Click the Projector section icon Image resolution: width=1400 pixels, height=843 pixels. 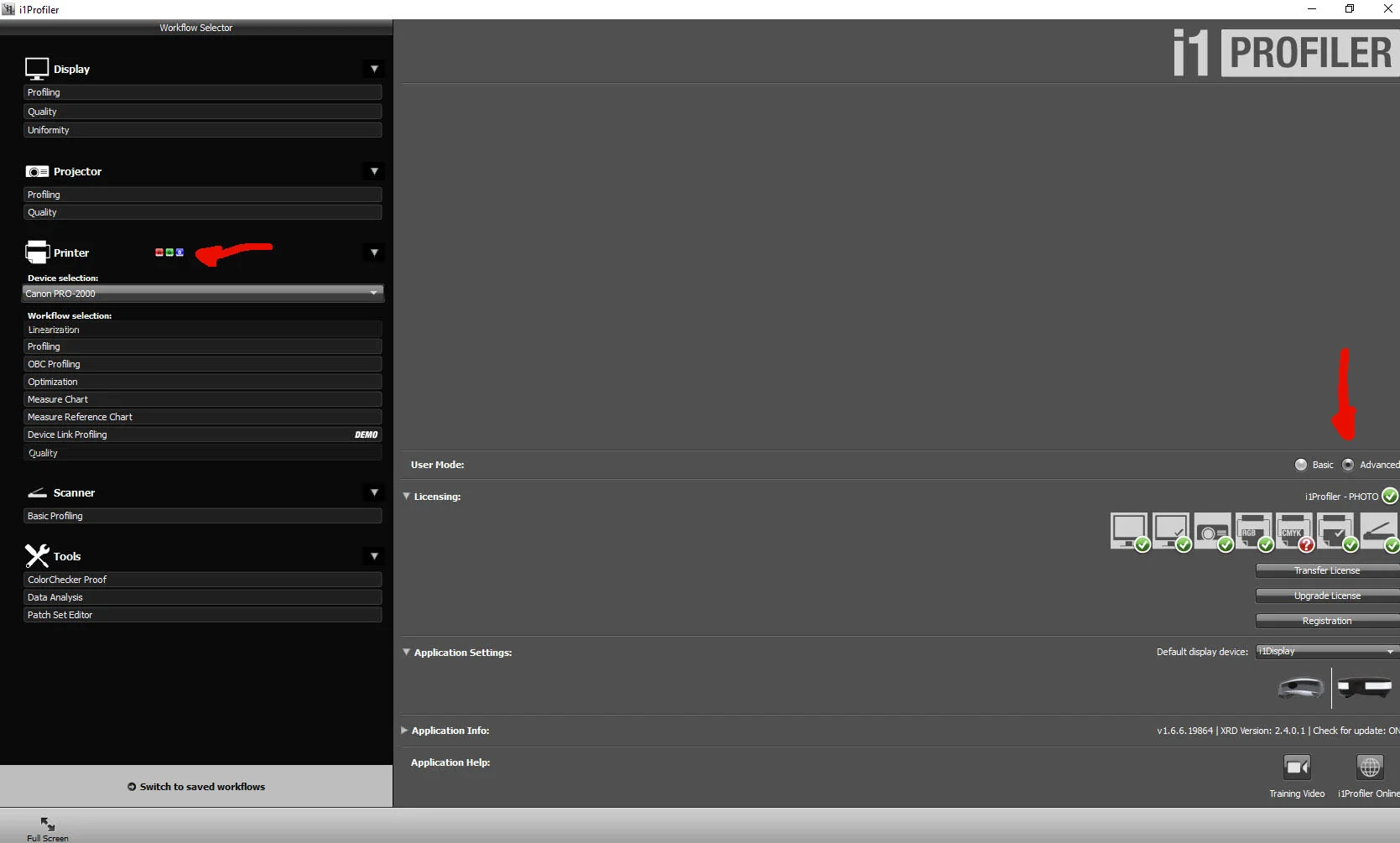(38, 170)
